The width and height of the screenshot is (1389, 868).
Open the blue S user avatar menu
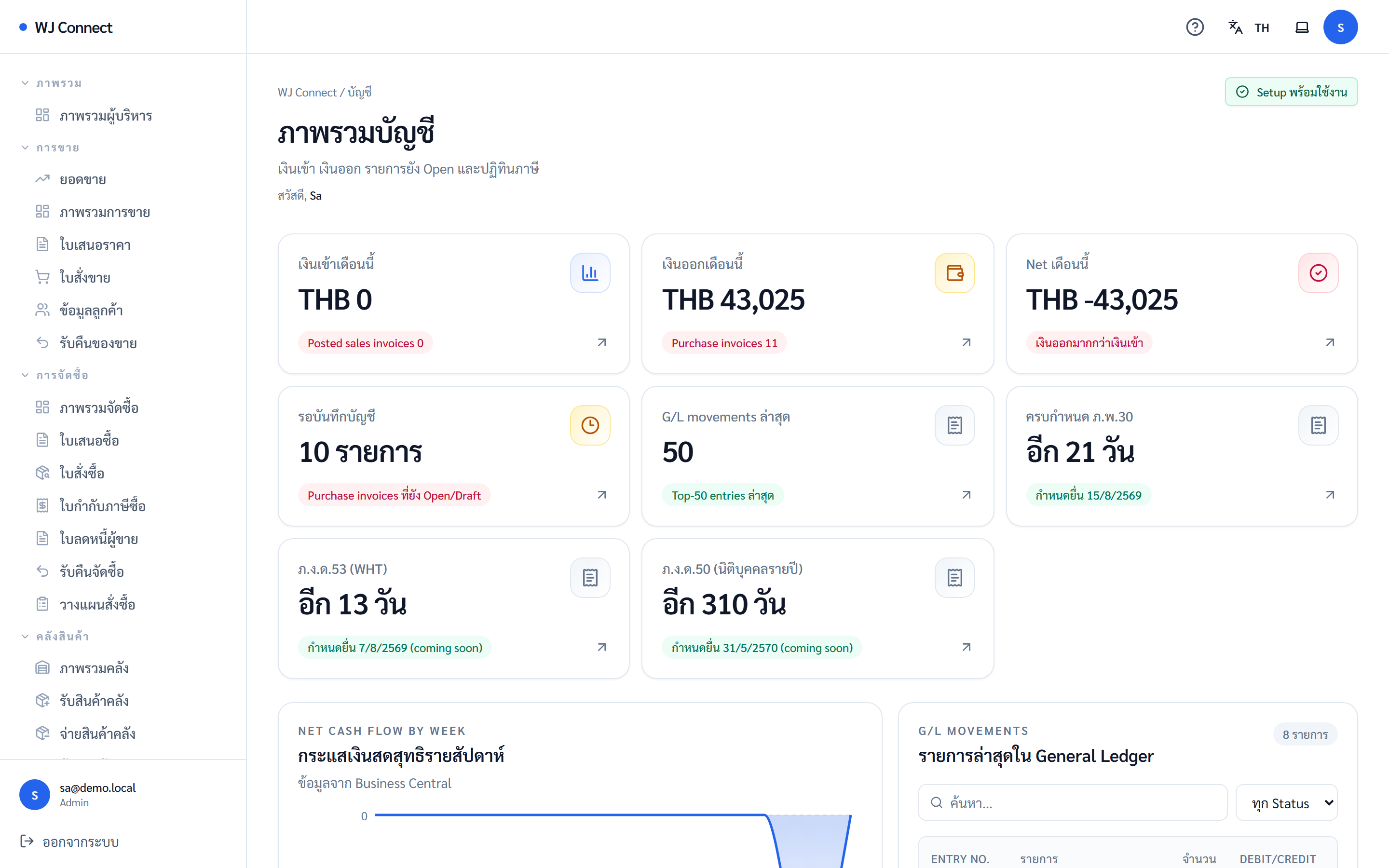pos(1340,27)
